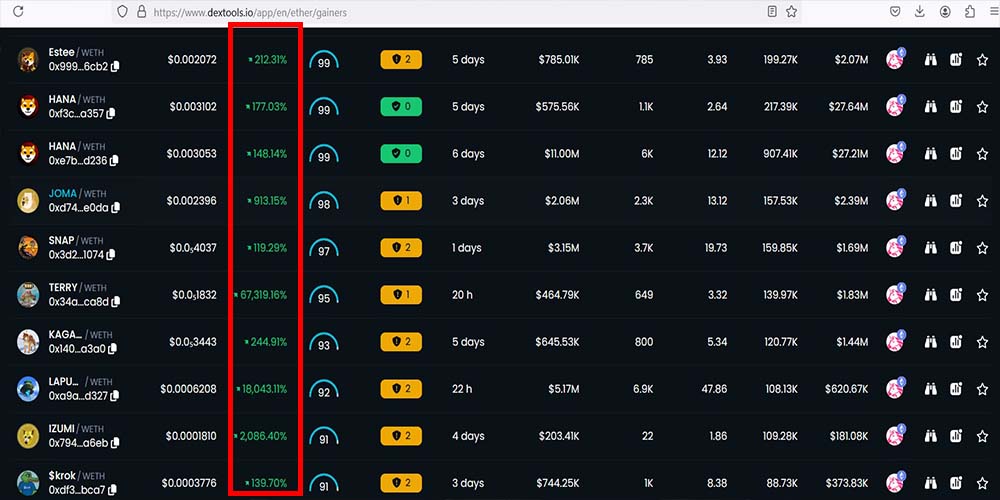Click binoculars icon in the IZUMI row
The image size is (1000, 500).
pos(930,436)
